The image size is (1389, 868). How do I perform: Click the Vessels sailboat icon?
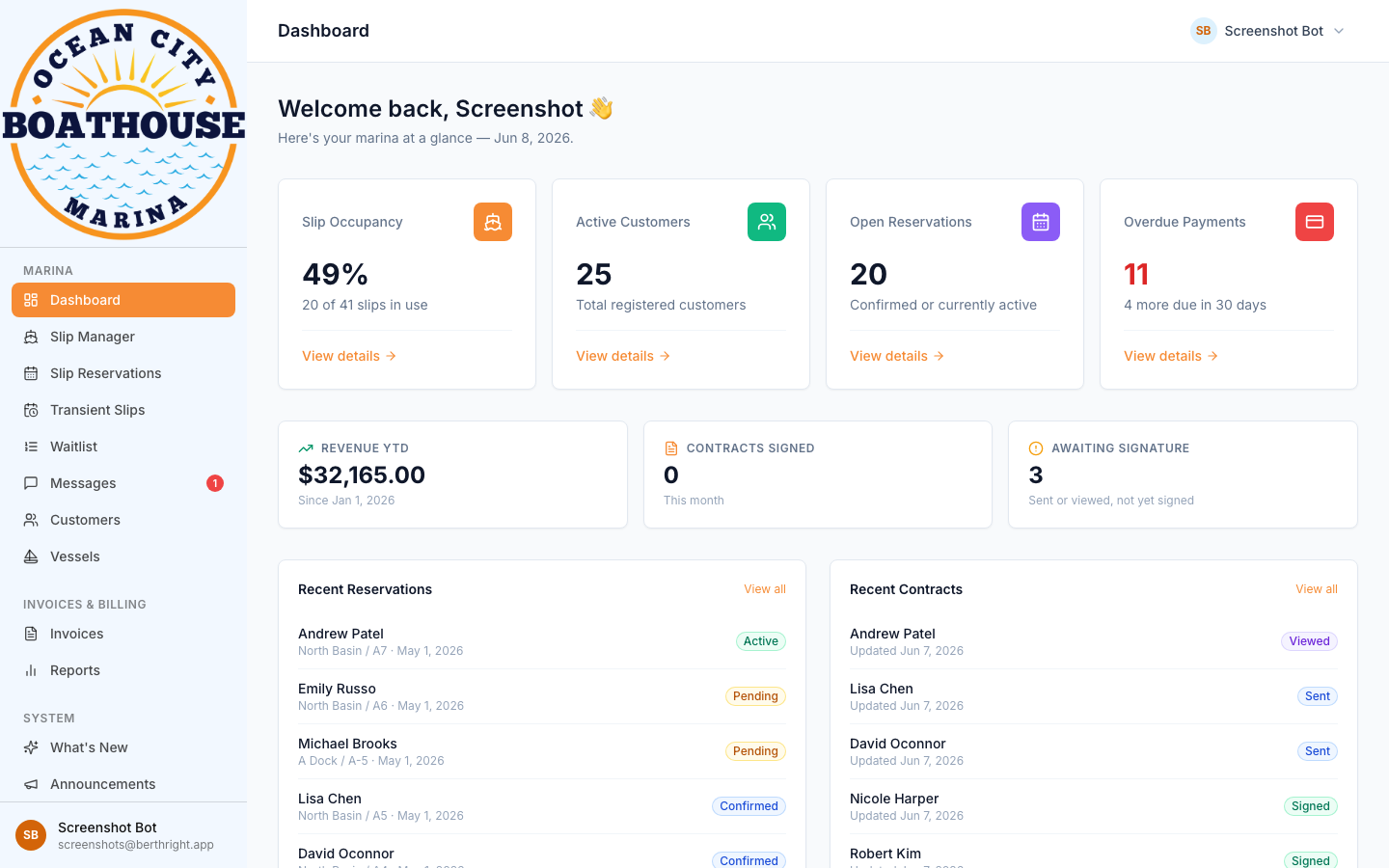click(31, 556)
